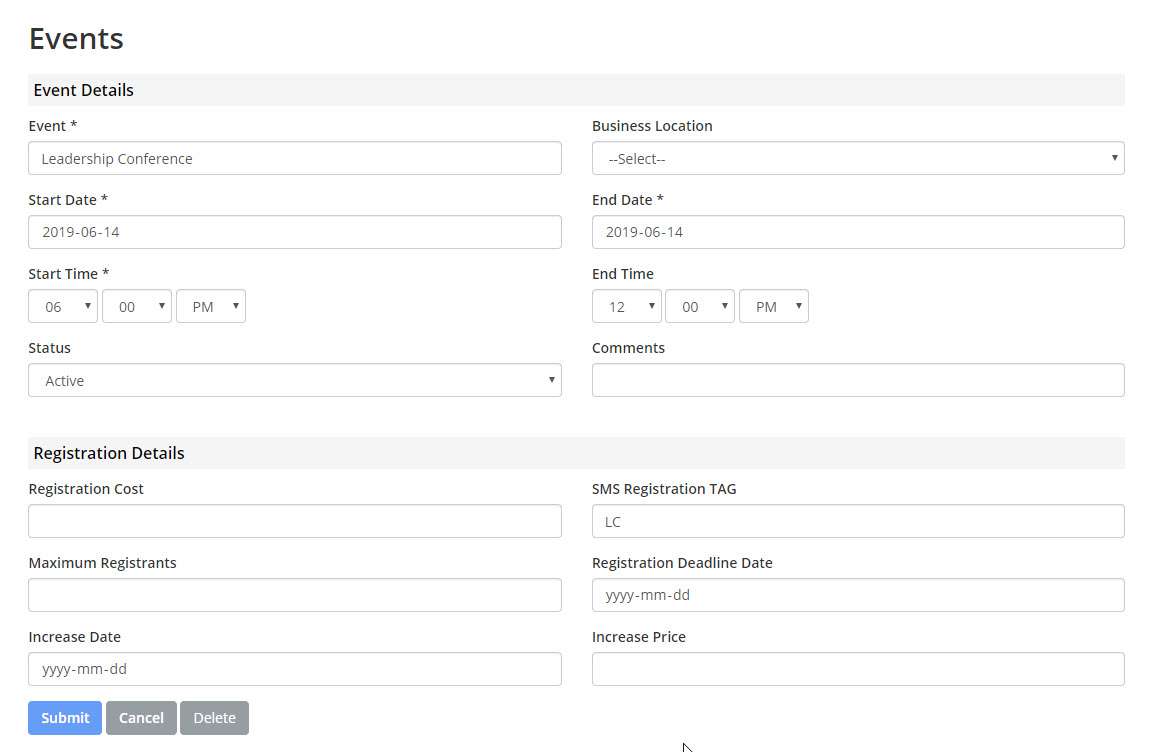Click the Events page heading
This screenshot has width=1158, height=752.
76,38
